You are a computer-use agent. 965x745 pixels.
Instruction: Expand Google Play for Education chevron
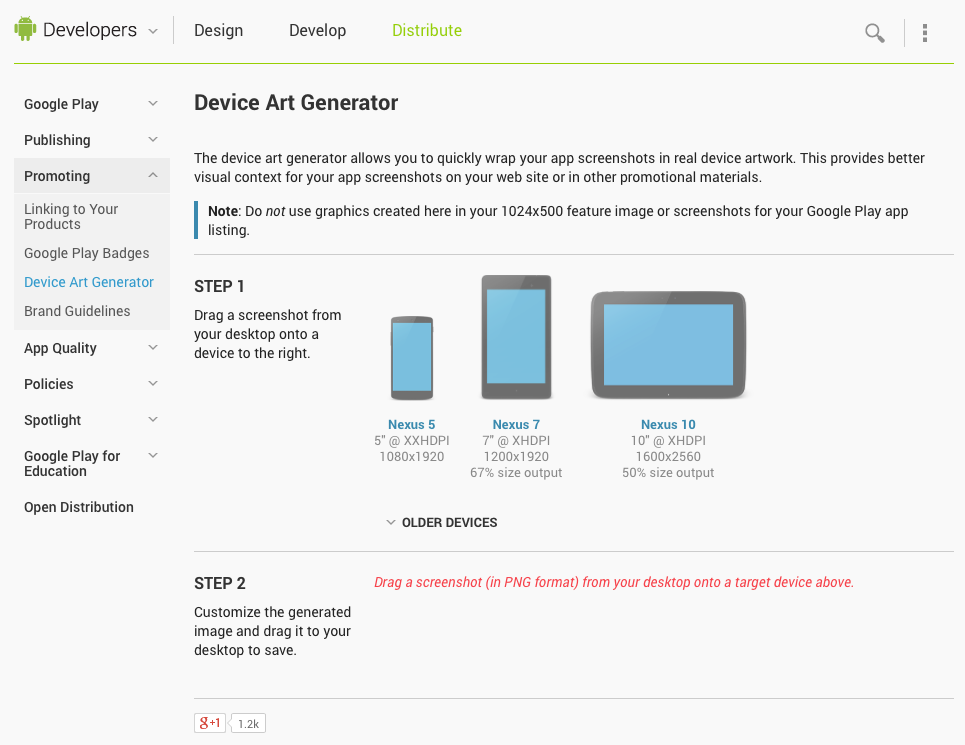(x=153, y=455)
